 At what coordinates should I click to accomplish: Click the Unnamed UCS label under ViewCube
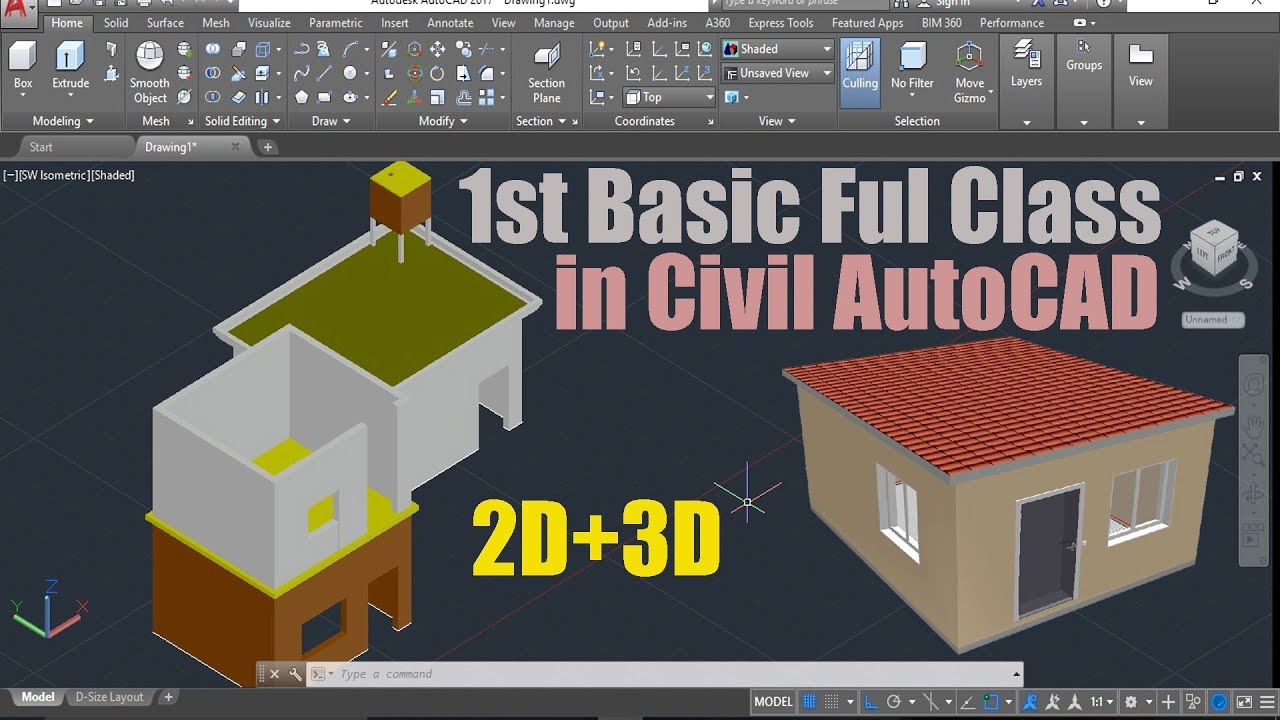coord(1213,320)
